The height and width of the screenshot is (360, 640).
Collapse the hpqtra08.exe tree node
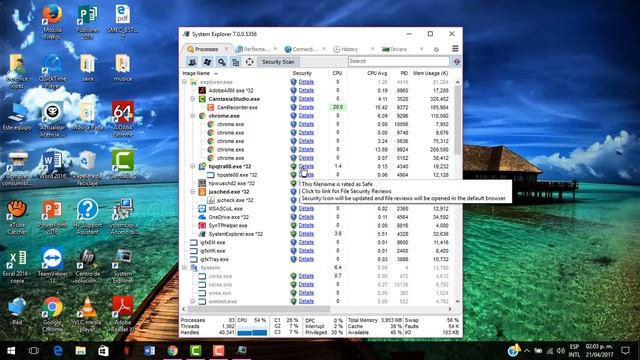tap(193, 166)
